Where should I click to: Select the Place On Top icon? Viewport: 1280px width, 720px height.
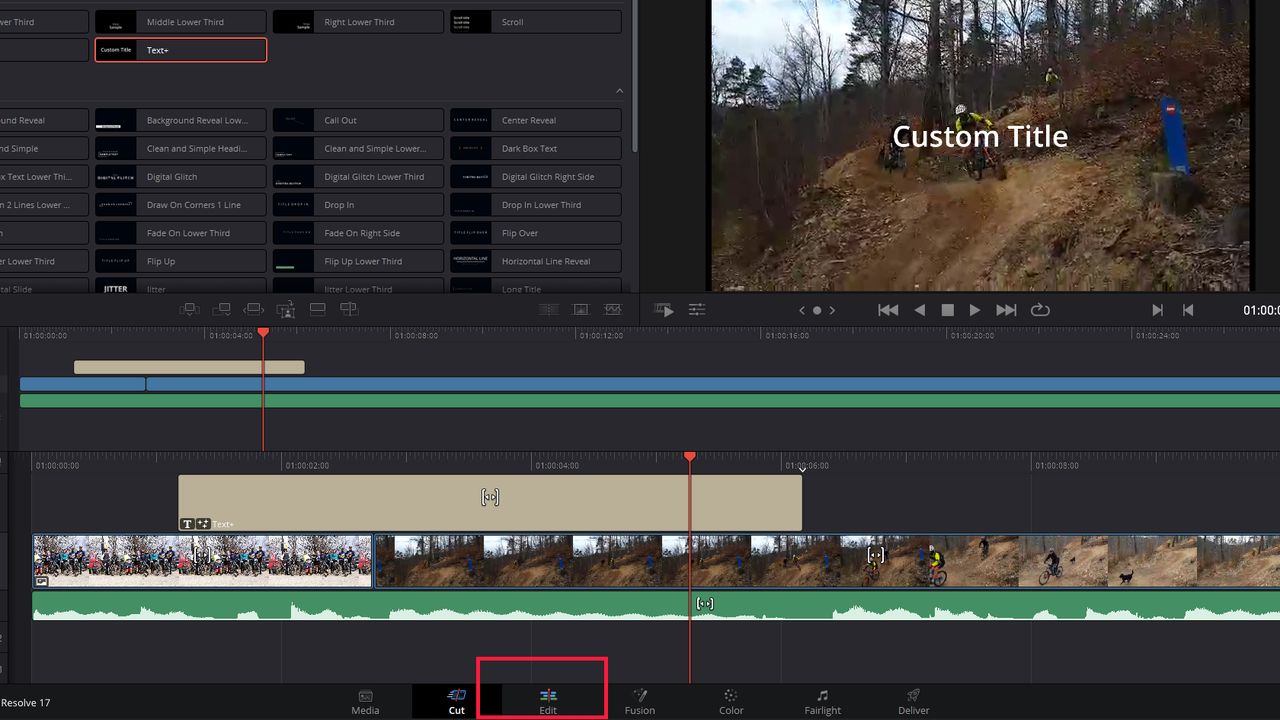click(x=317, y=309)
